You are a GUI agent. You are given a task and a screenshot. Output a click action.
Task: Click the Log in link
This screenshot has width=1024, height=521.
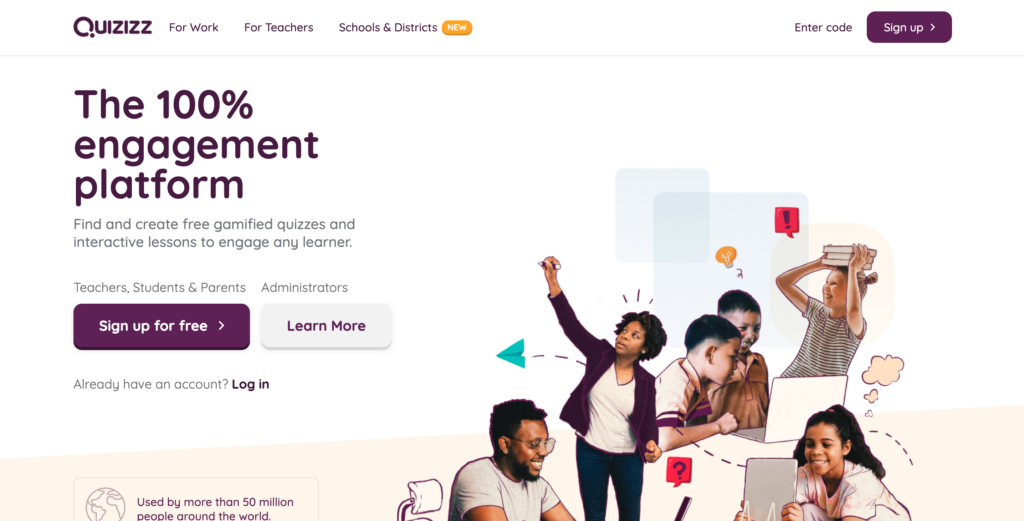click(x=250, y=384)
